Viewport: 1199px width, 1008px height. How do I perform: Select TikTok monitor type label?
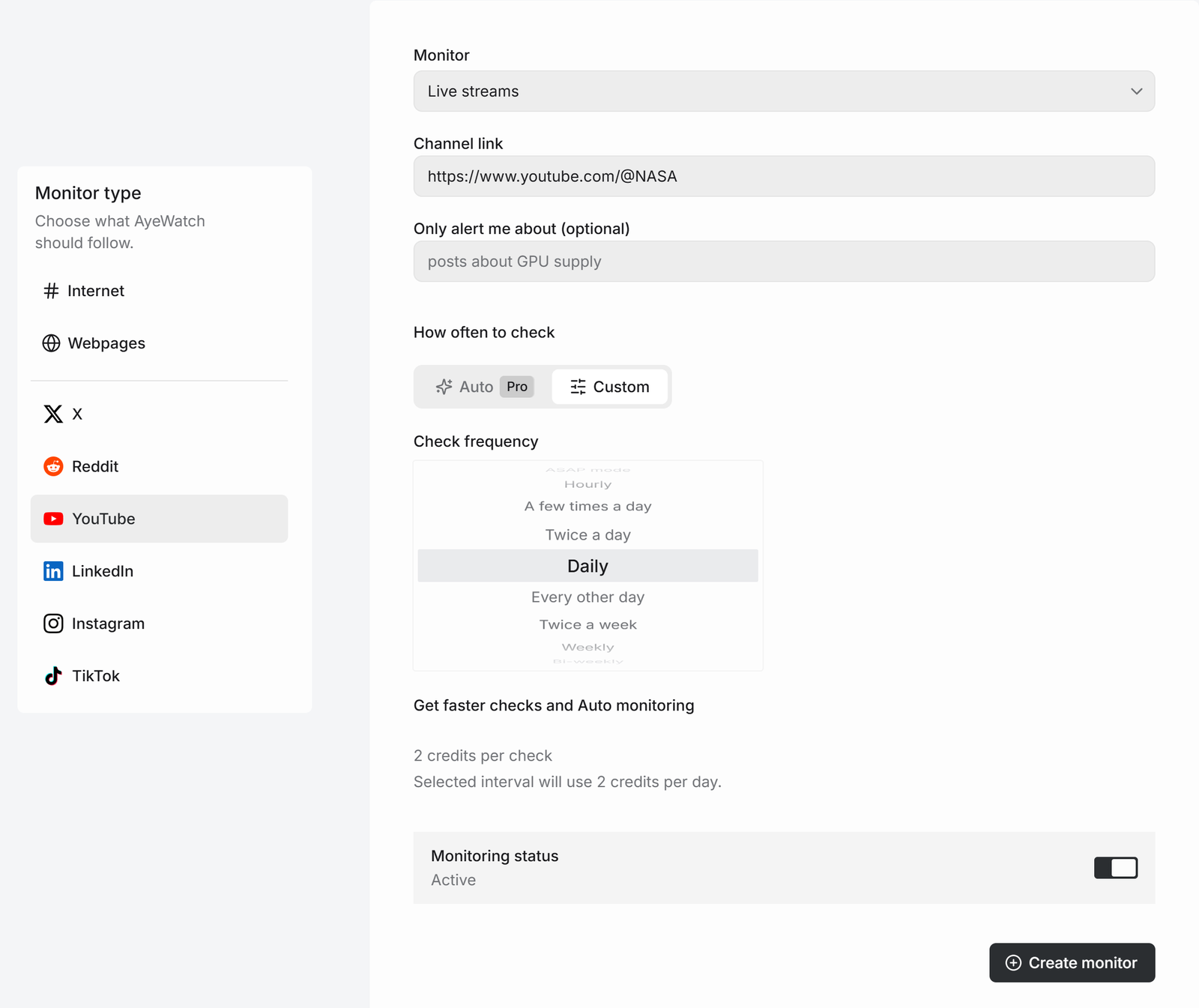[96, 676]
